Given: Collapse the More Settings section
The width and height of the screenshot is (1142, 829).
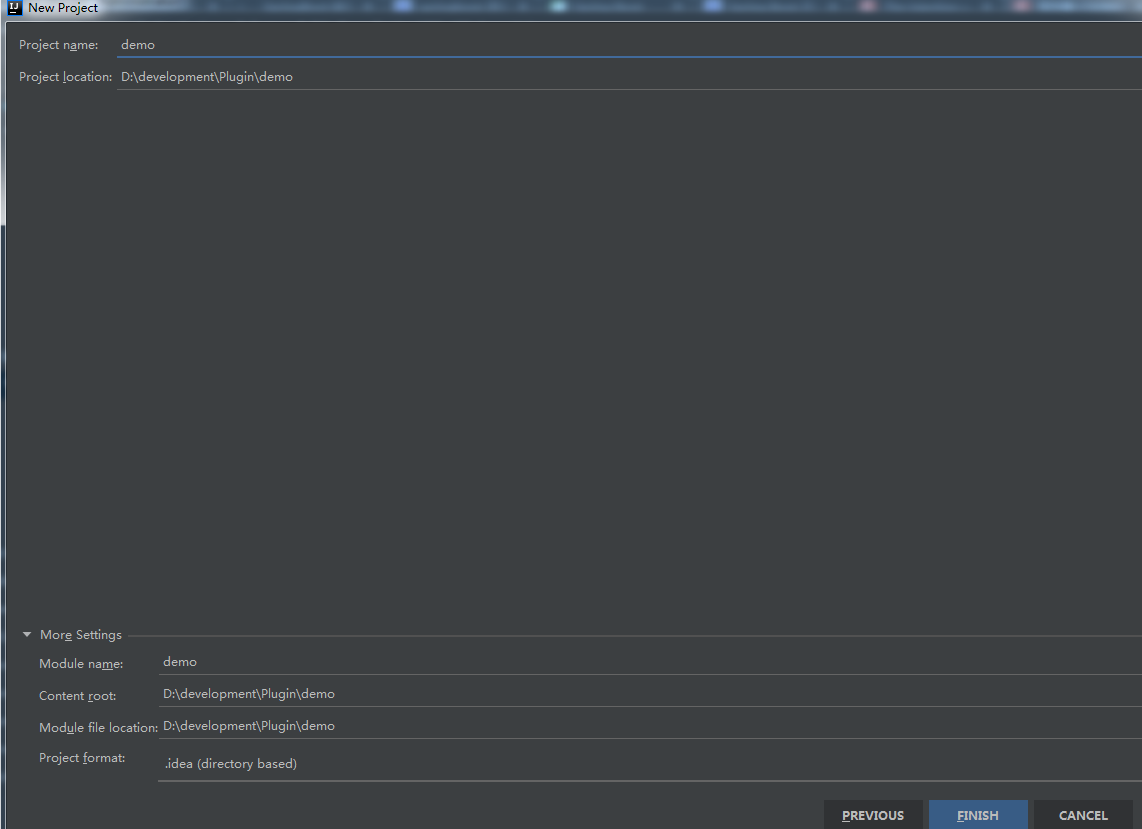Looking at the screenshot, I should pos(27,634).
